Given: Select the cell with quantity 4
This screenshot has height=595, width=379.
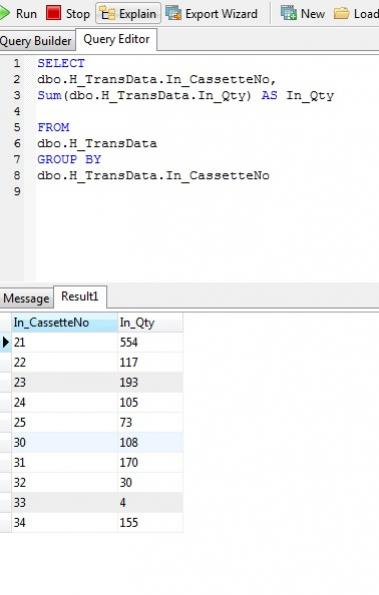Looking at the screenshot, I should tap(150, 503).
